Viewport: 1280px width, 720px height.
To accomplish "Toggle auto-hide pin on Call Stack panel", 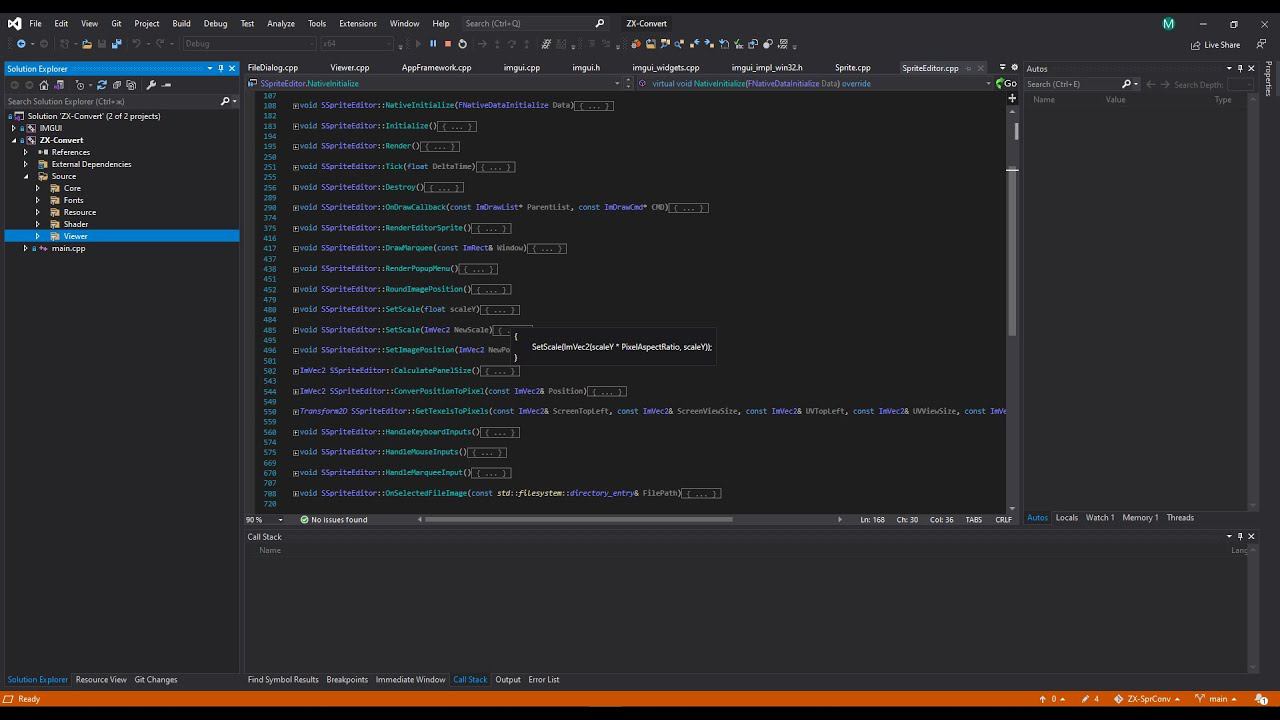I will [x=1240, y=536].
